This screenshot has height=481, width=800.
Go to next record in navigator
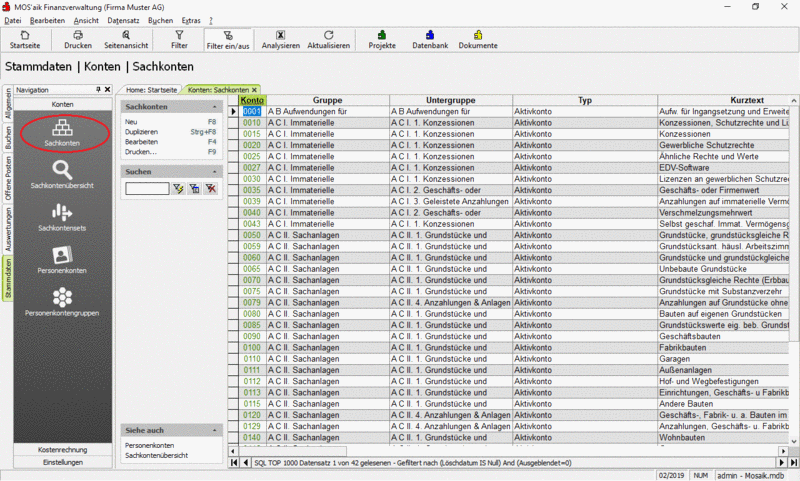(782, 463)
